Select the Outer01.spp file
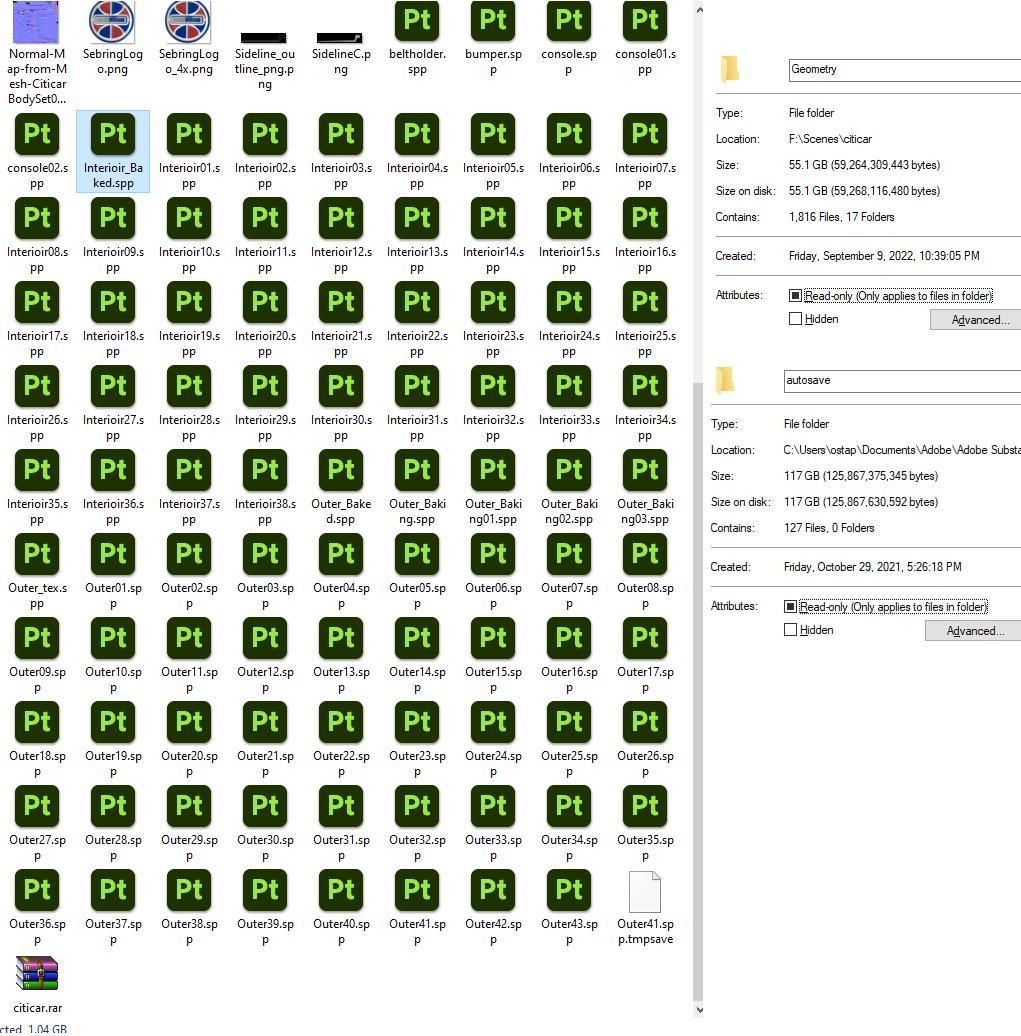 point(113,571)
